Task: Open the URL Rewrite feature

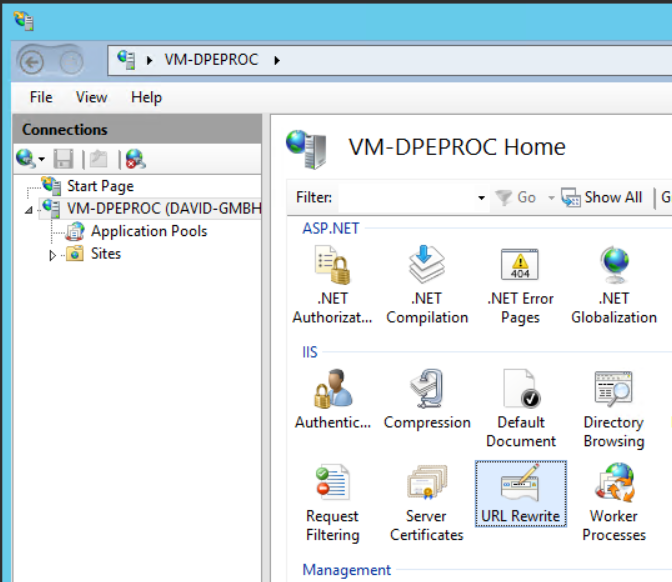Action: (x=520, y=495)
